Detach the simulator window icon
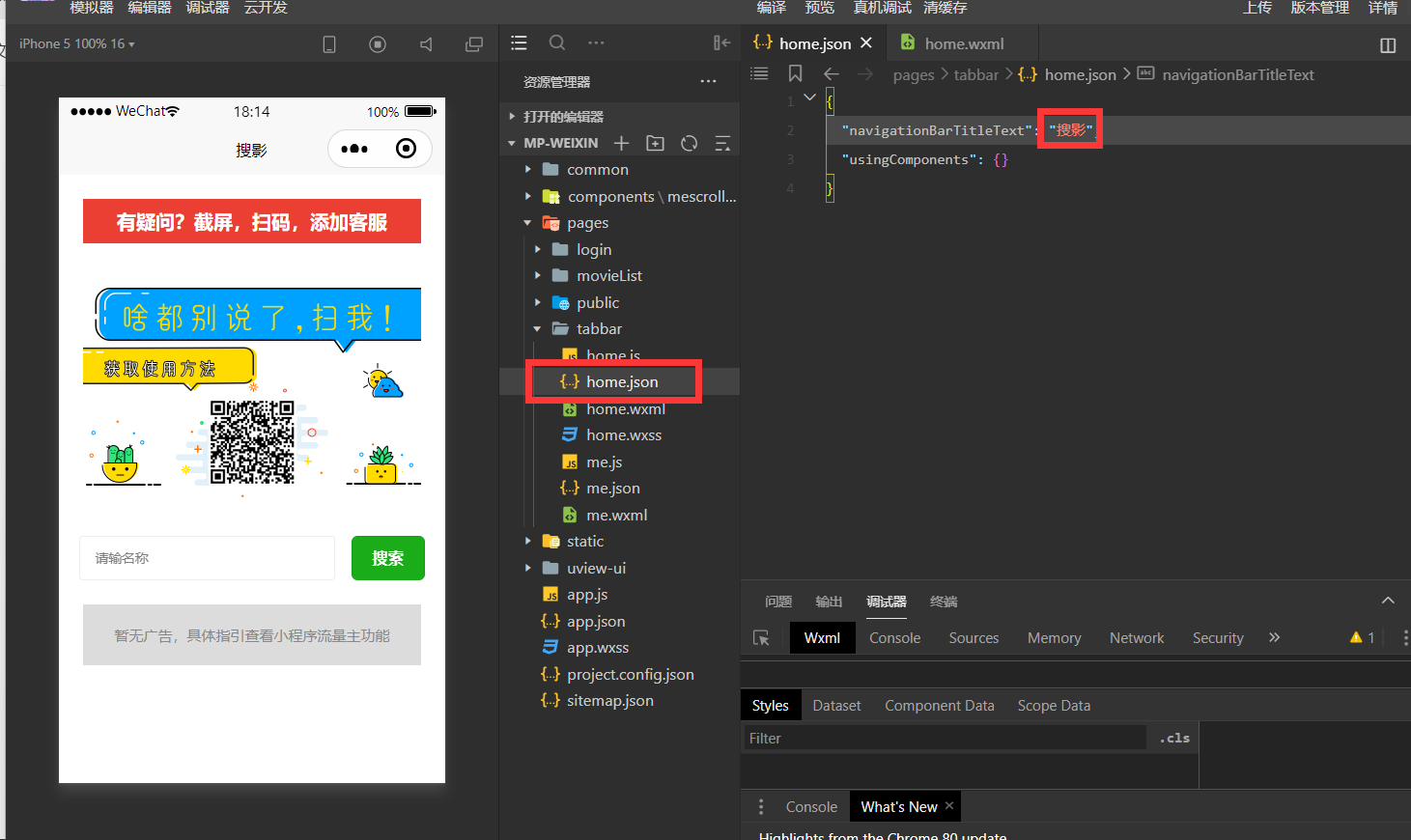Viewport: 1411px width, 840px height. coord(474,44)
